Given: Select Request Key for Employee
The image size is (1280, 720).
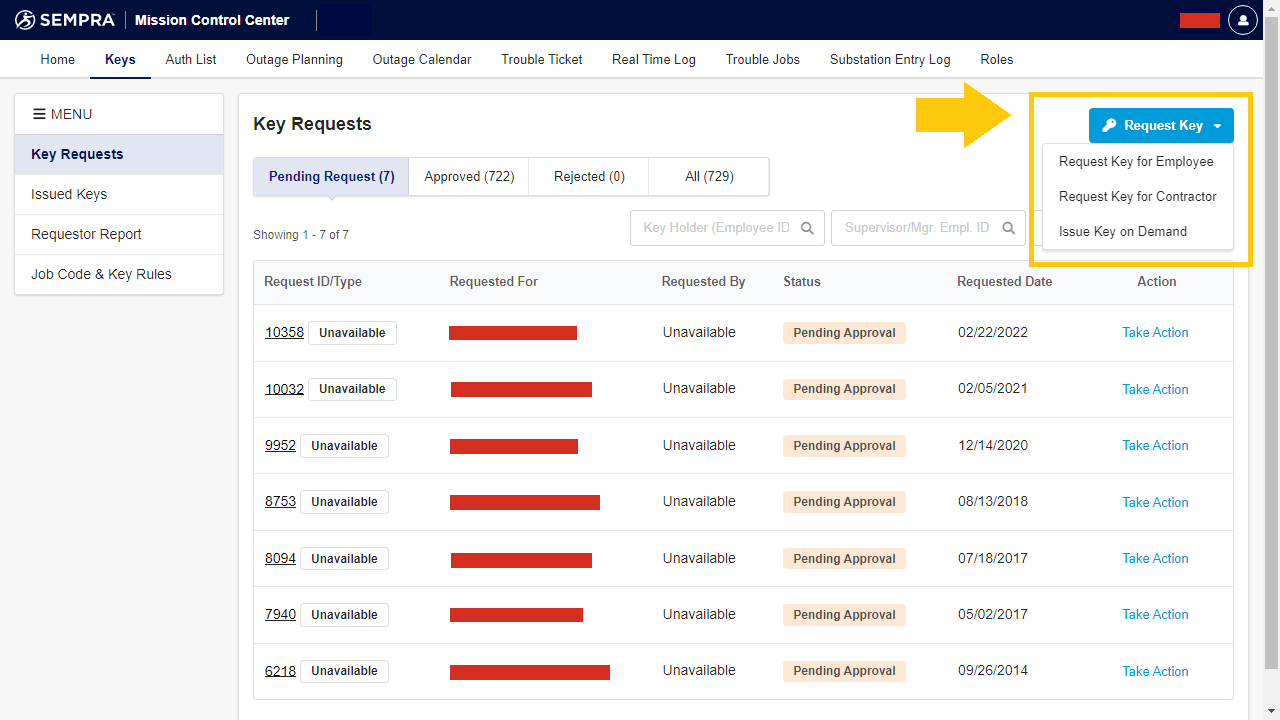Looking at the screenshot, I should (1136, 162).
